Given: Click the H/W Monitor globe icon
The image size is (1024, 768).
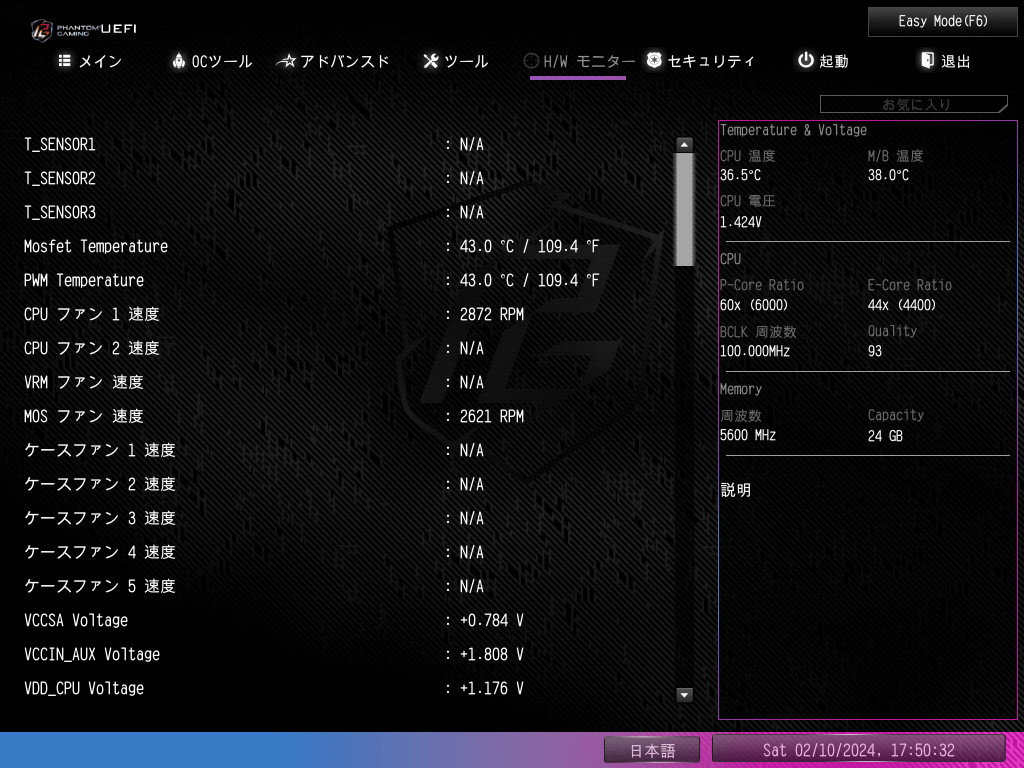Looking at the screenshot, I should click(x=531, y=61).
